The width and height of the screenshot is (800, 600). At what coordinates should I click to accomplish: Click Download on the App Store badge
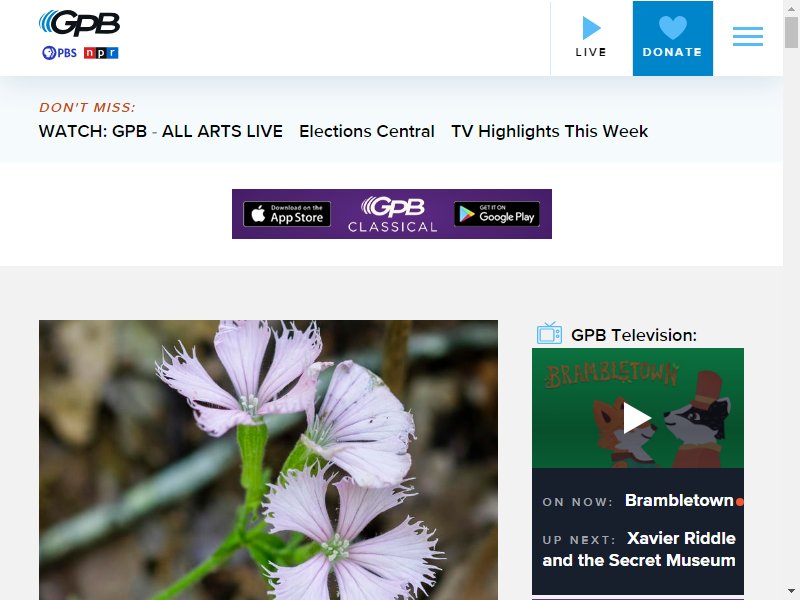[287, 214]
